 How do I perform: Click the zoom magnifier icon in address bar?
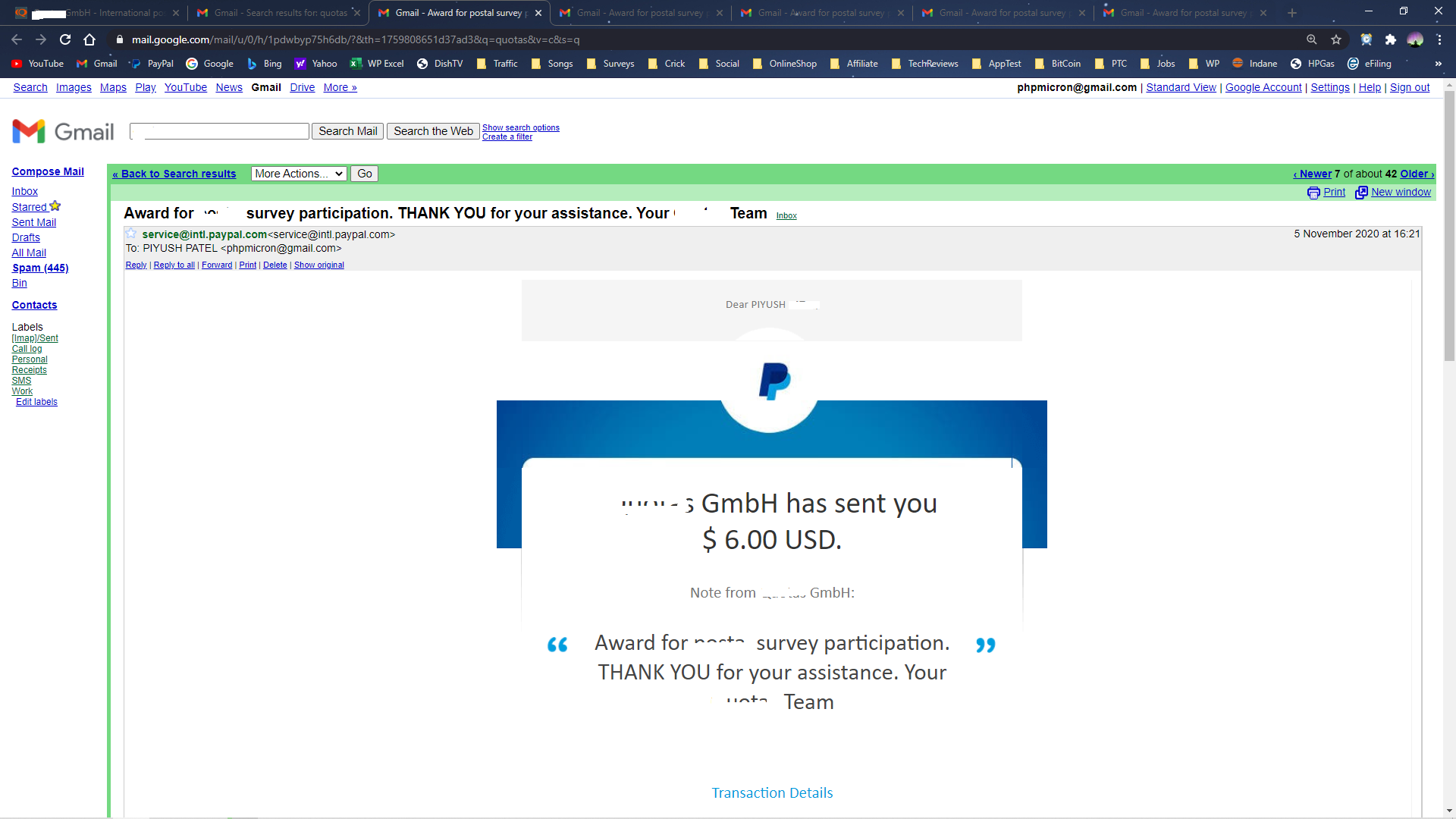click(1311, 39)
